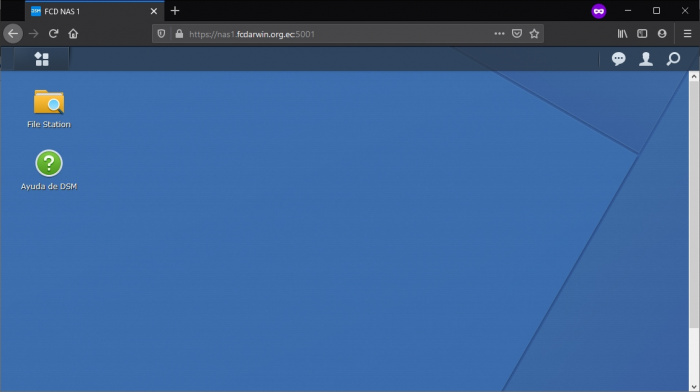Toggle Firefox sidebar view

pos(642,33)
